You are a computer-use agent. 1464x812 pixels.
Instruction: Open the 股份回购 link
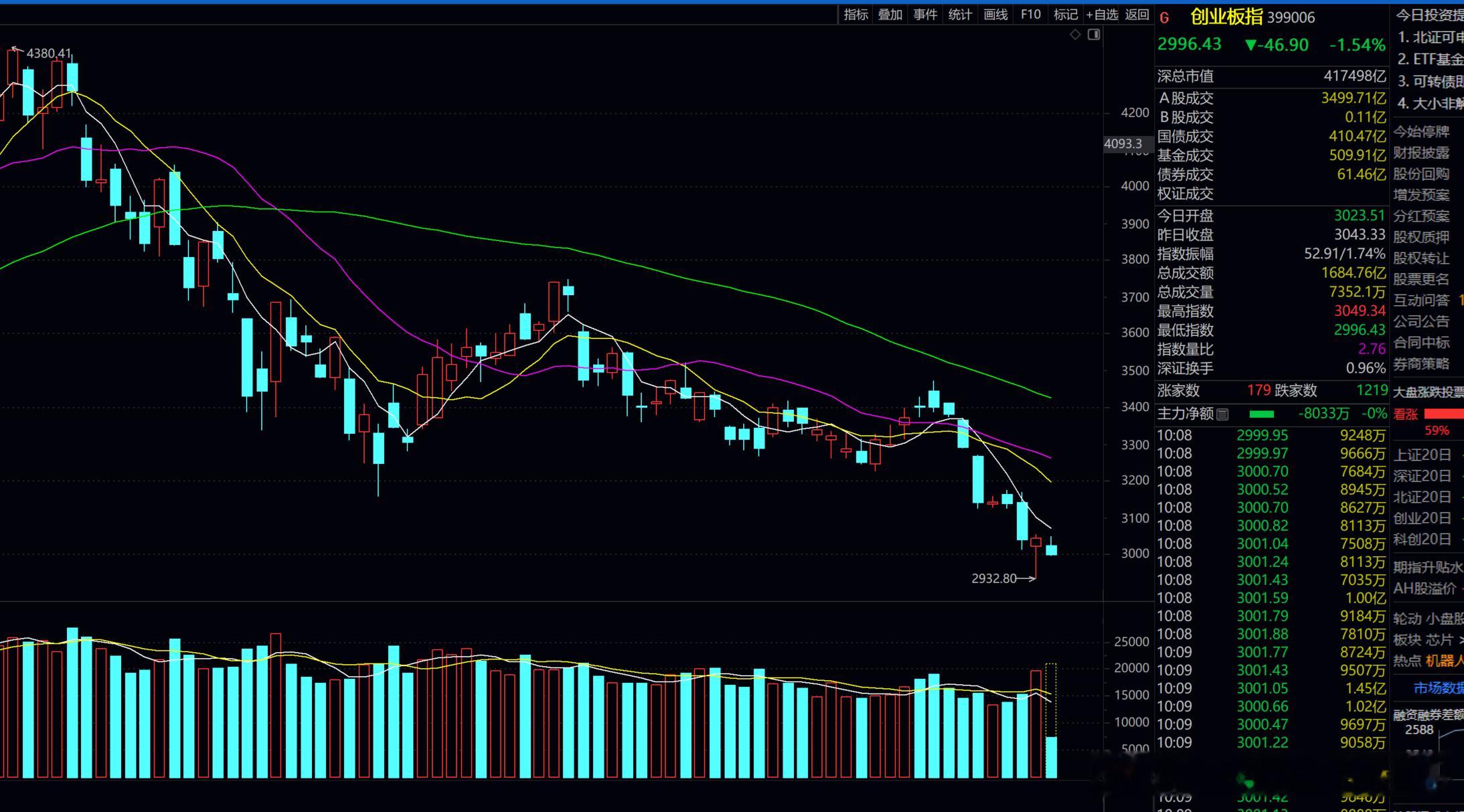pos(1421,174)
